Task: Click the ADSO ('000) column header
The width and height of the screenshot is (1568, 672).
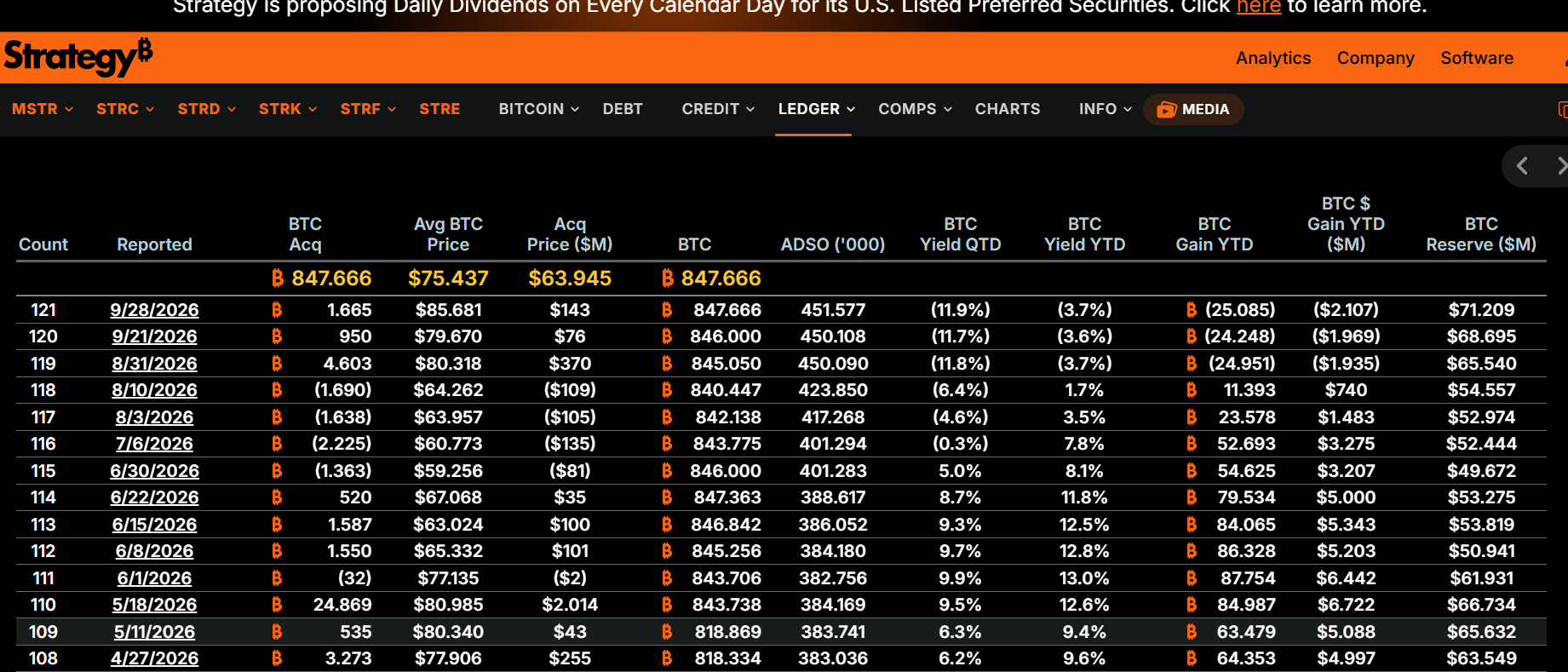Action: (833, 244)
